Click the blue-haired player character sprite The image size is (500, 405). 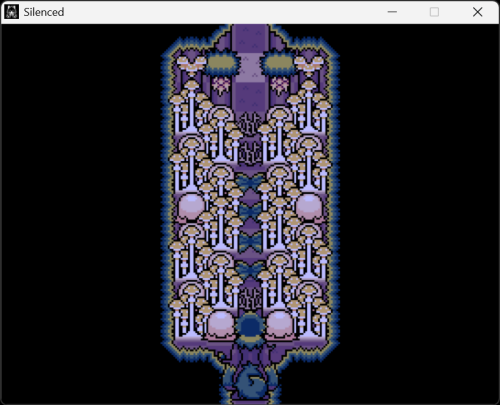(250, 330)
